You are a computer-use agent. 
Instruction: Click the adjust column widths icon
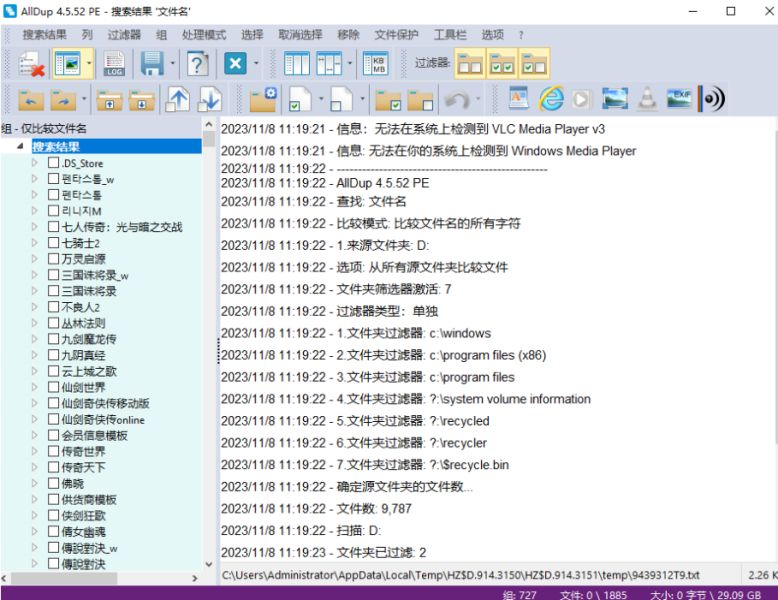click(328, 64)
